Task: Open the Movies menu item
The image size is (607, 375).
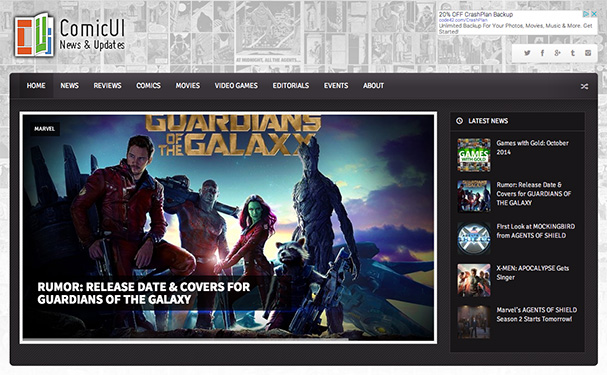Action: pyautogui.click(x=188, y=86)
